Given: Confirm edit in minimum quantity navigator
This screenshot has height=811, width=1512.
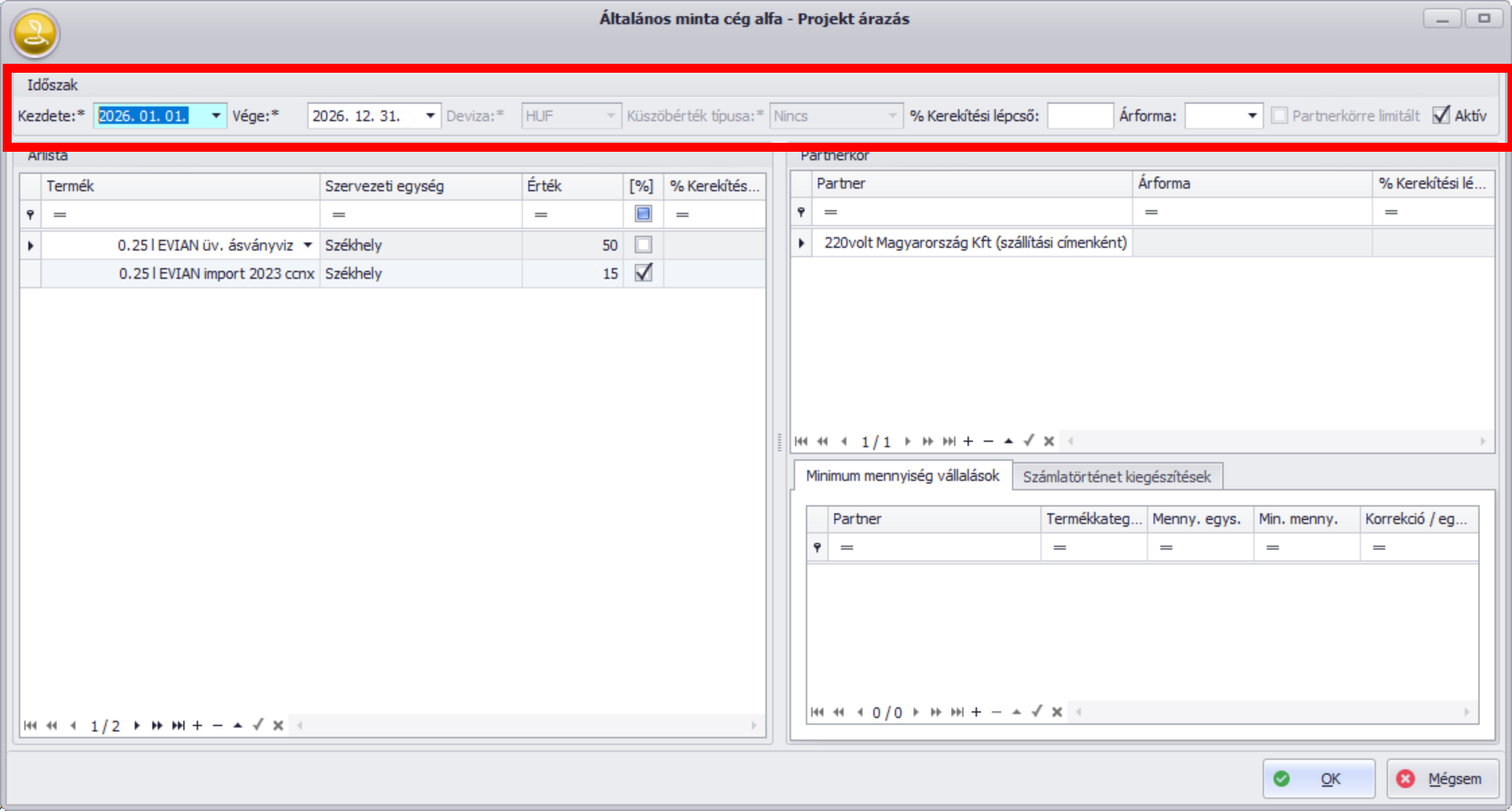Looking at the screenshot, I should [x=1037, y=712].
